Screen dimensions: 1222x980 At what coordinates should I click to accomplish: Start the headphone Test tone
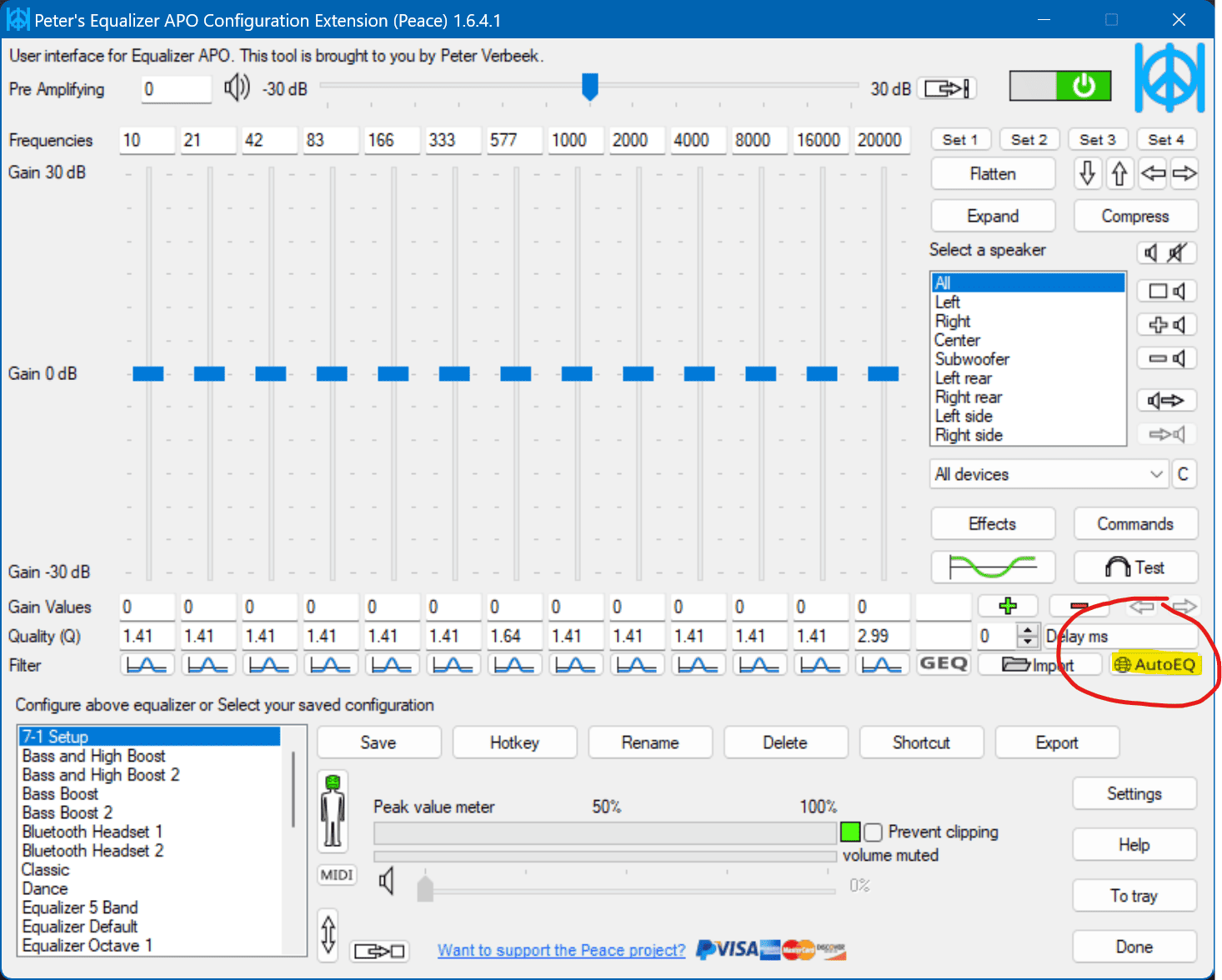point(1135,567)
